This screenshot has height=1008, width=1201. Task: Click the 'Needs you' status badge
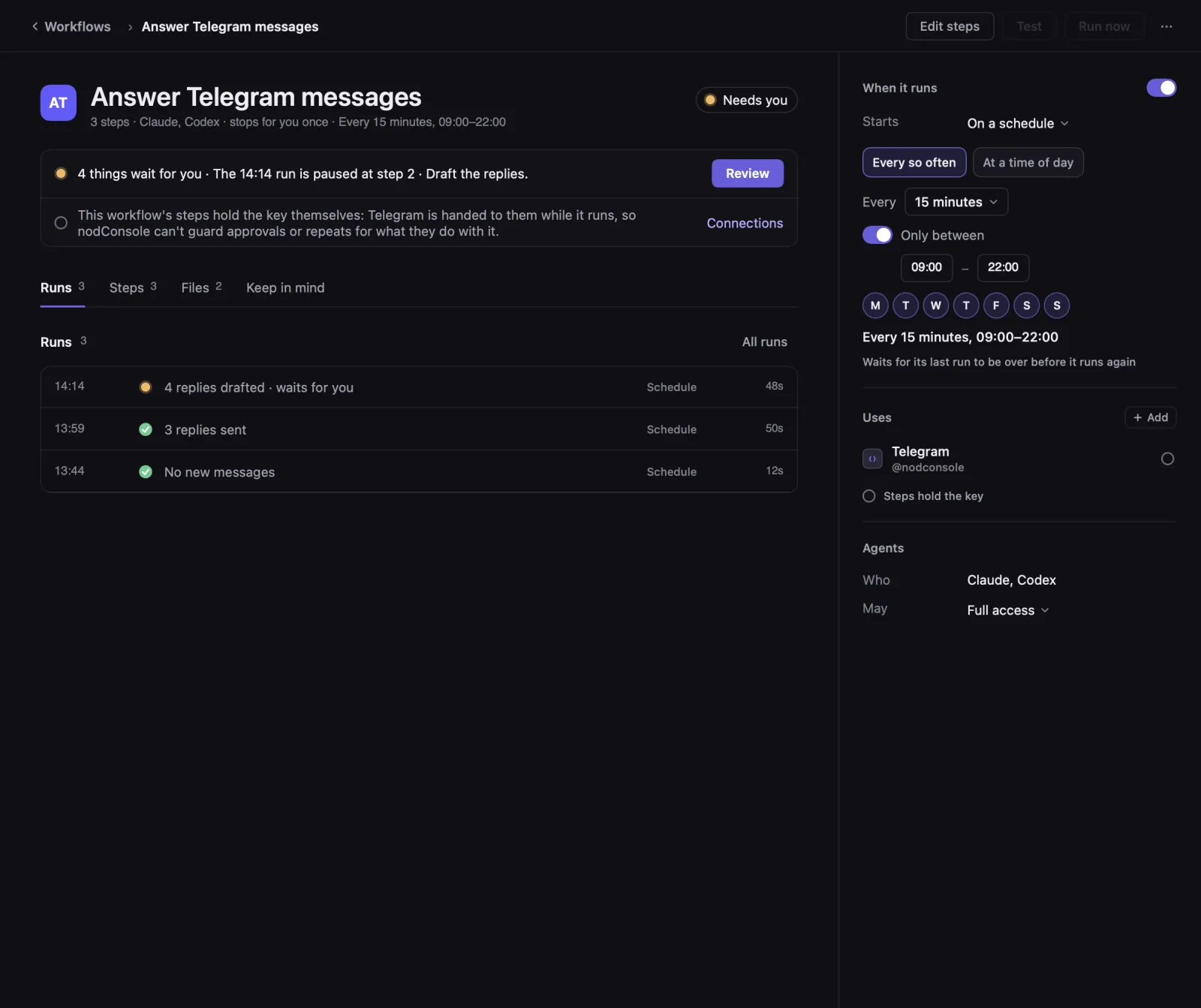[746, 100]
